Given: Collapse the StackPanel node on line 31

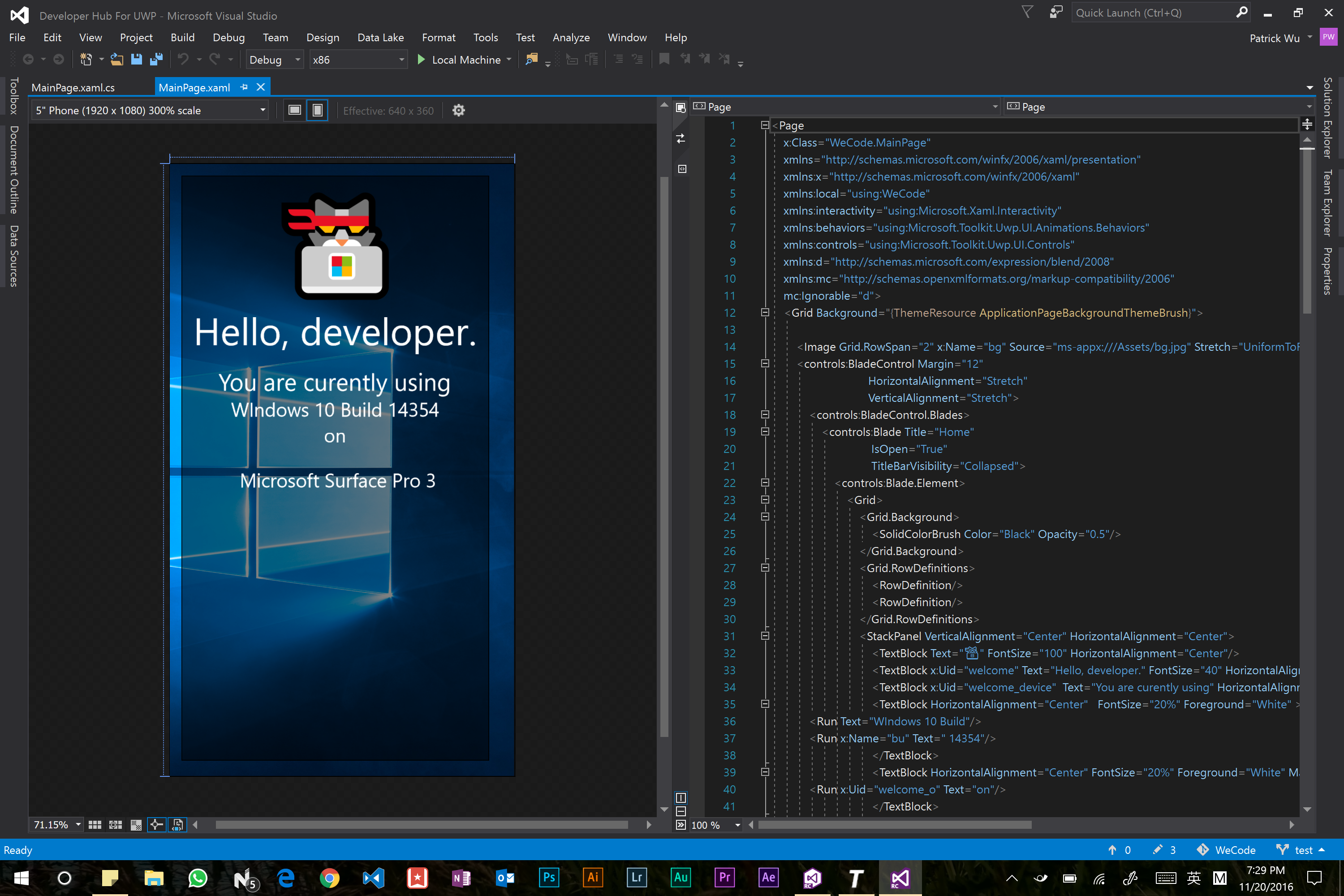Looking at the screenshot, I should tap(765, 636).
